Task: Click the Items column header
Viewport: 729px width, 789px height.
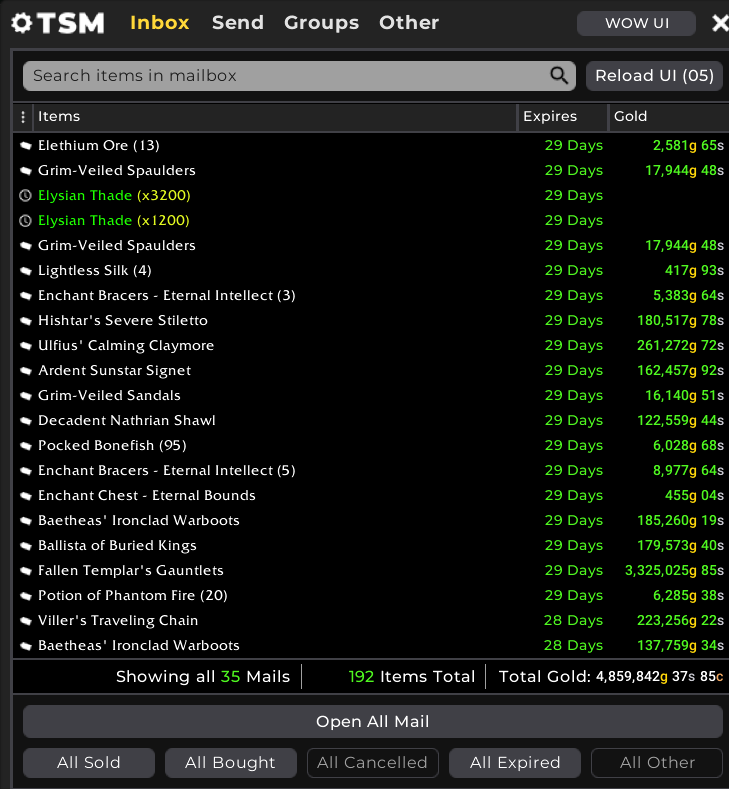Action: point(275,117)
